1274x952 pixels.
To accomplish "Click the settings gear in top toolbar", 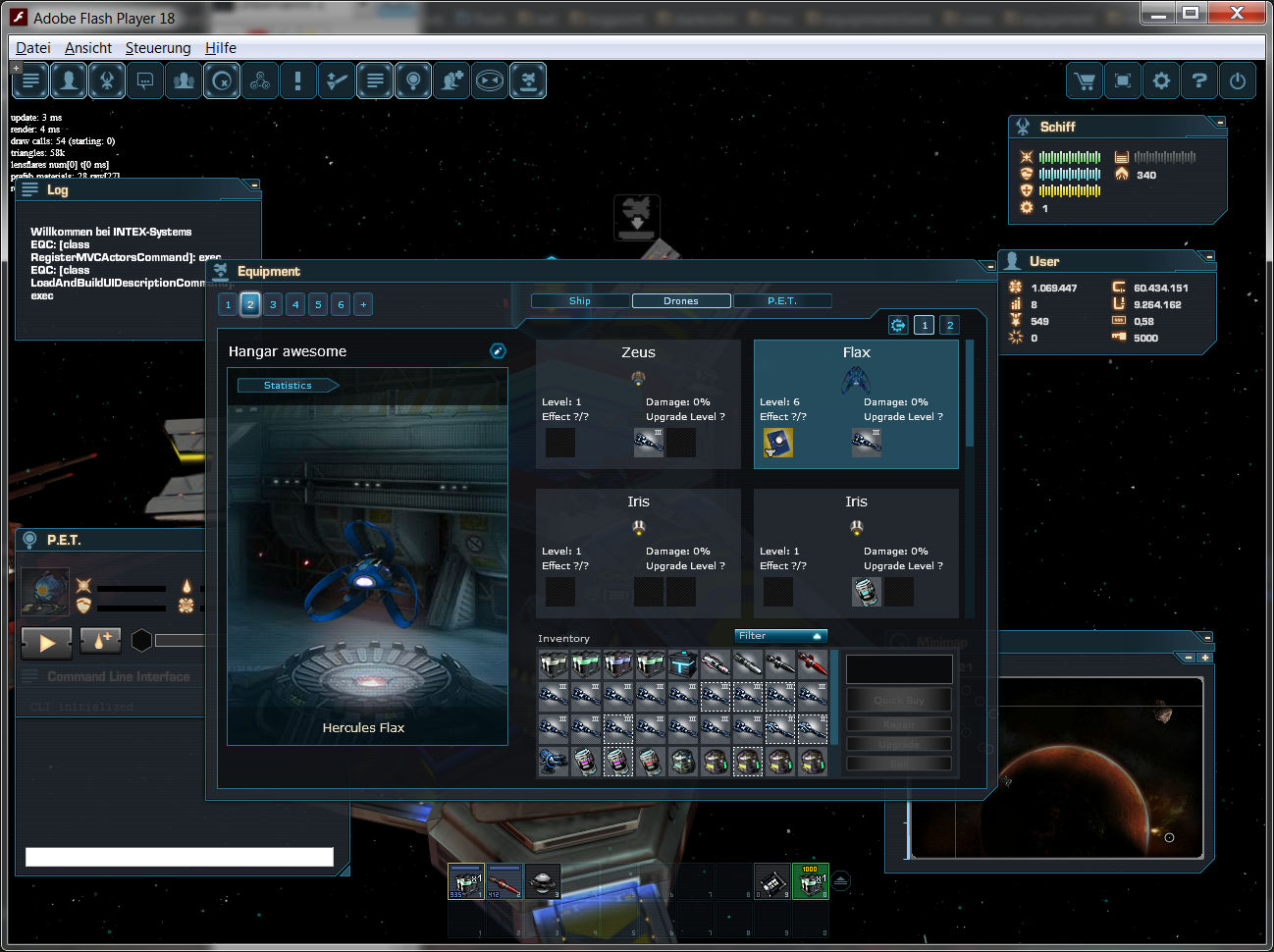I will (x=1161, y=81).
